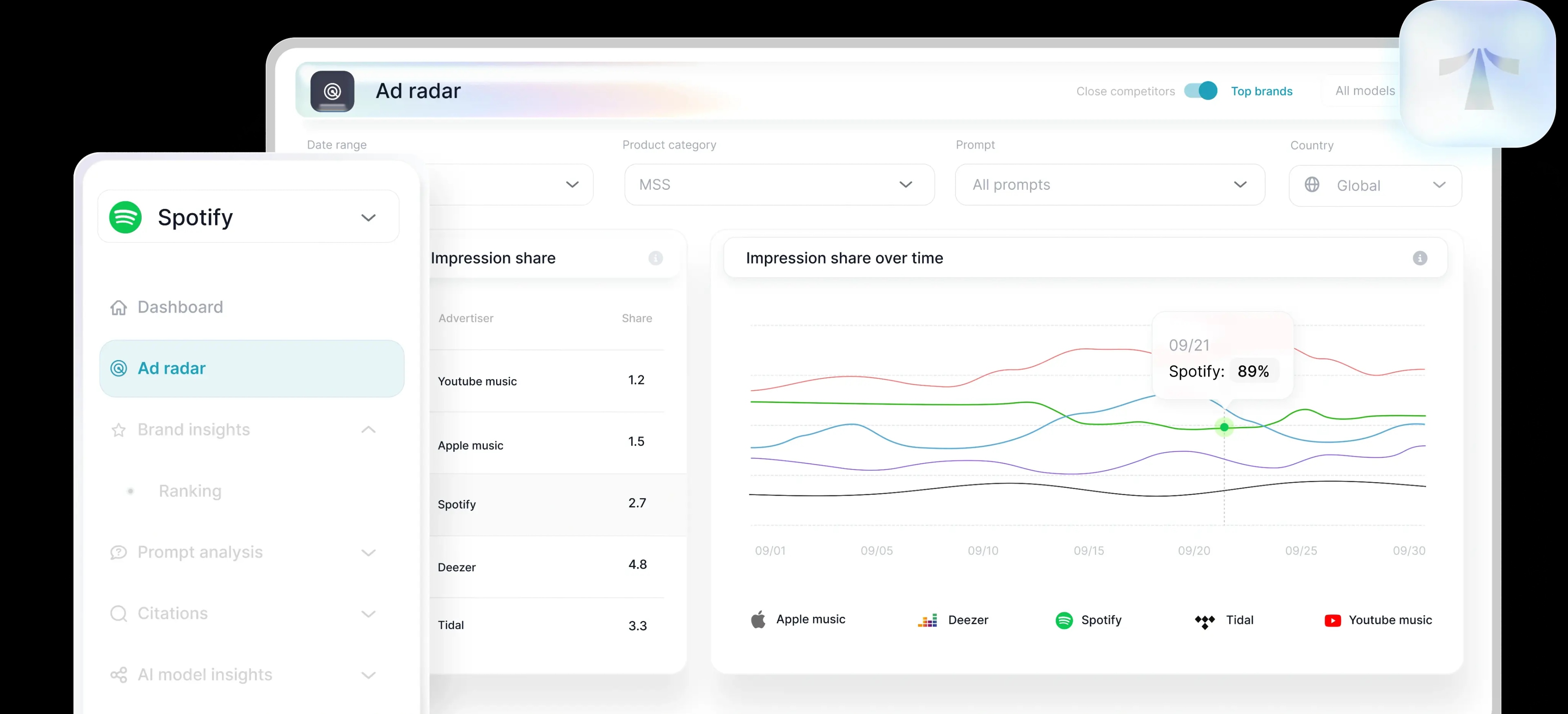
Task: Click the highlighted Spotify table row
Action: (558, 505)
